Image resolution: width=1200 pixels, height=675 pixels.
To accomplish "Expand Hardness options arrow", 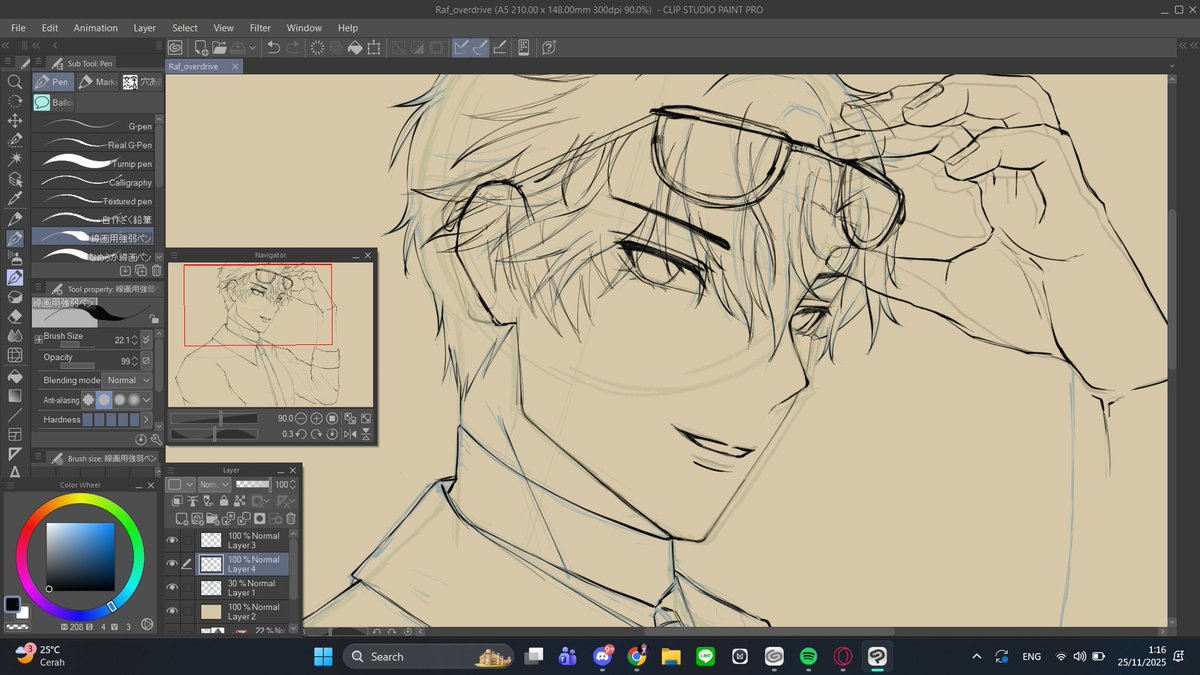I will (147, 420).
